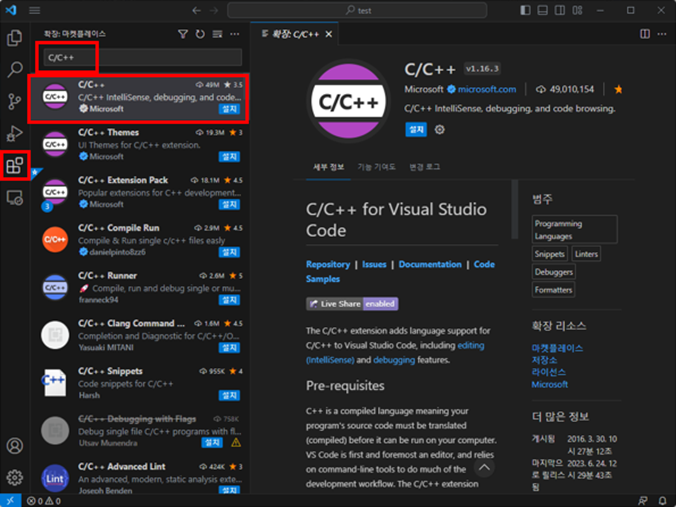Select the Linters category tag
676x507 pixels.
[x=586, y=254]
